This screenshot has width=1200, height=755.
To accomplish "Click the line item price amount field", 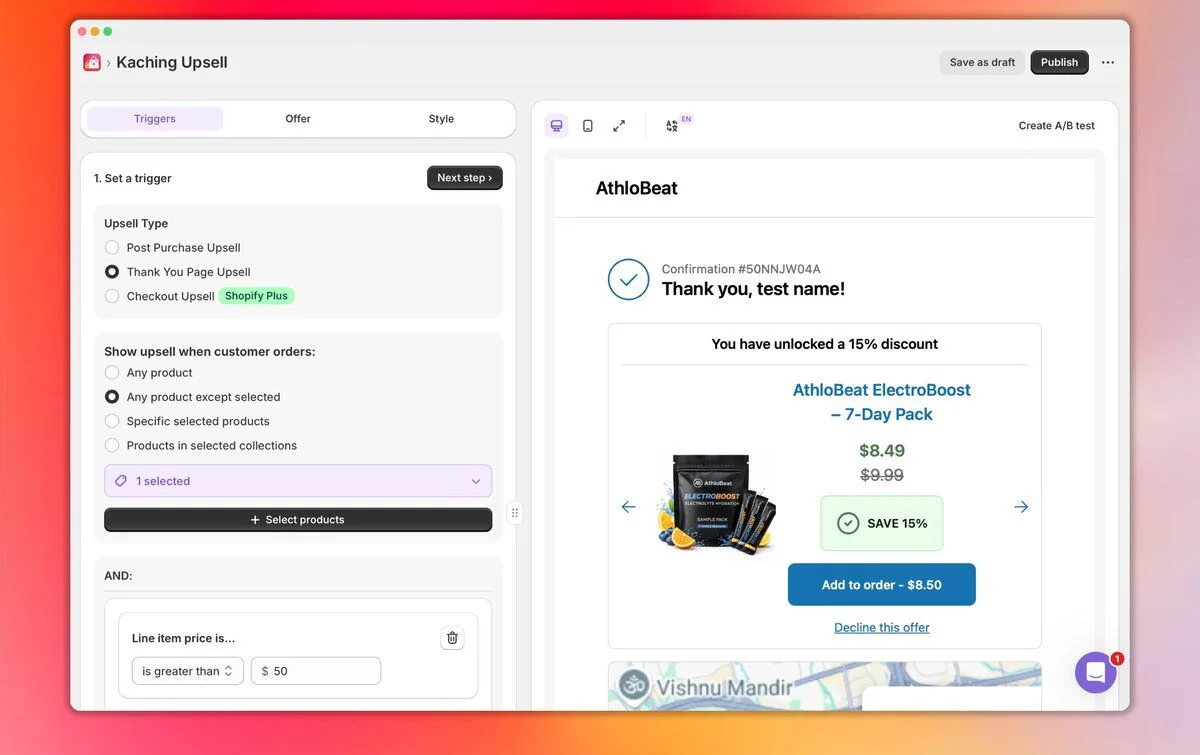I will pos(316,671).
